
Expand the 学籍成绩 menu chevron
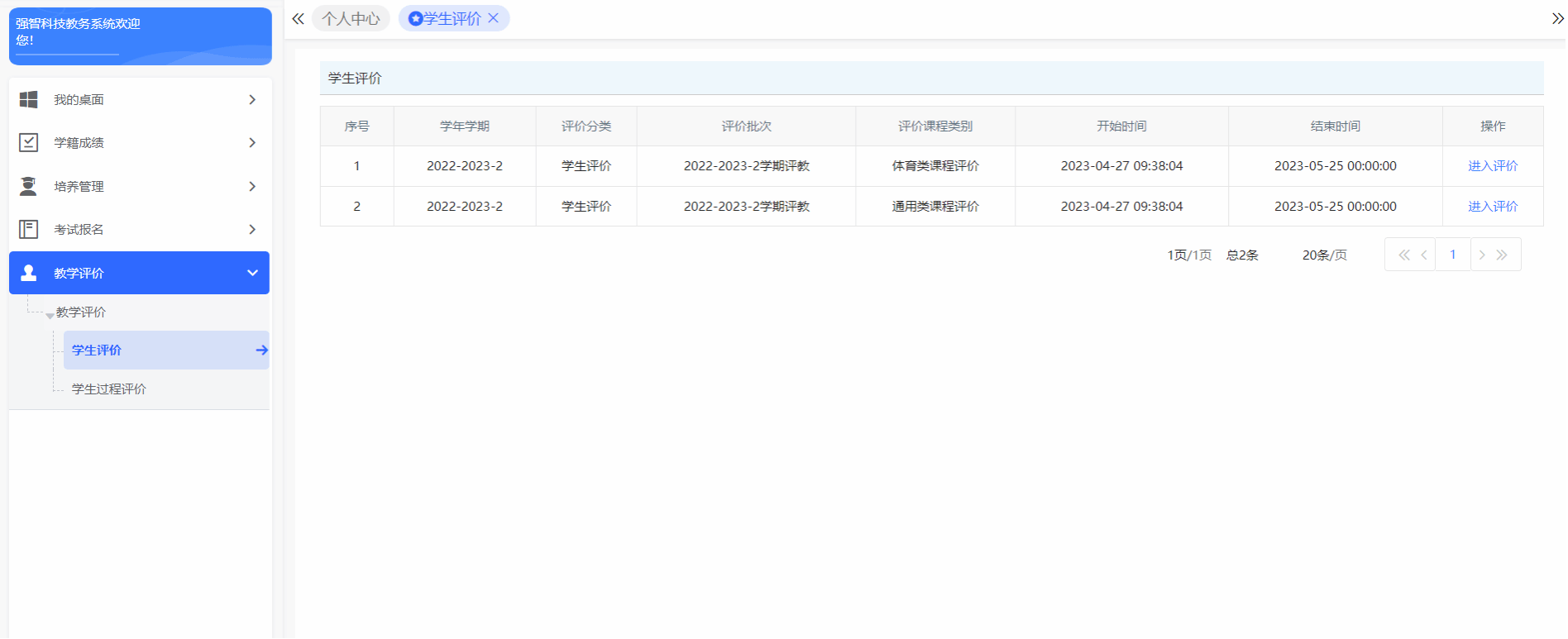(x=252, y=143)
